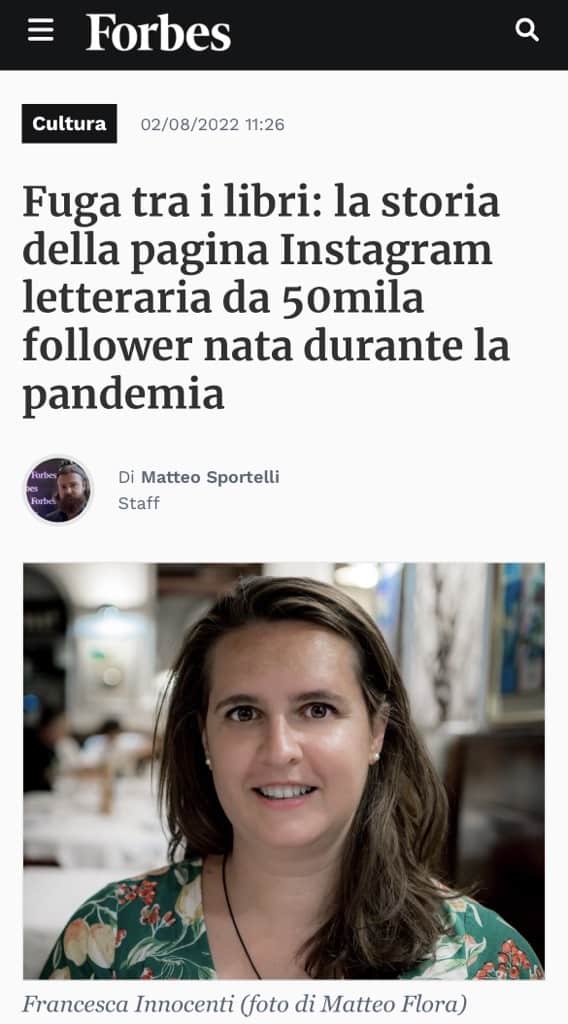Open Matteo Sportelli's author page

coord(210,477)
